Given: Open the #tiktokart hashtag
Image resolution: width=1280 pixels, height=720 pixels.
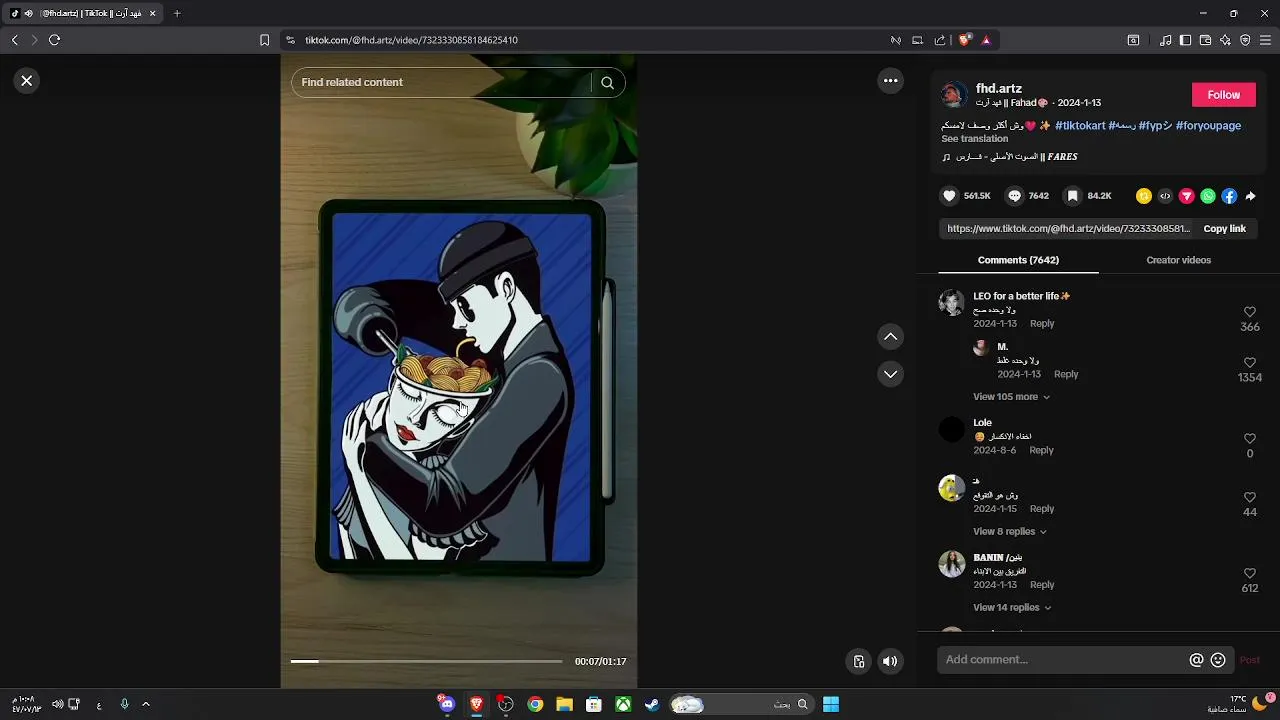Looking at the screenshot, I should pyautogui.click(x=1080, y=126).
